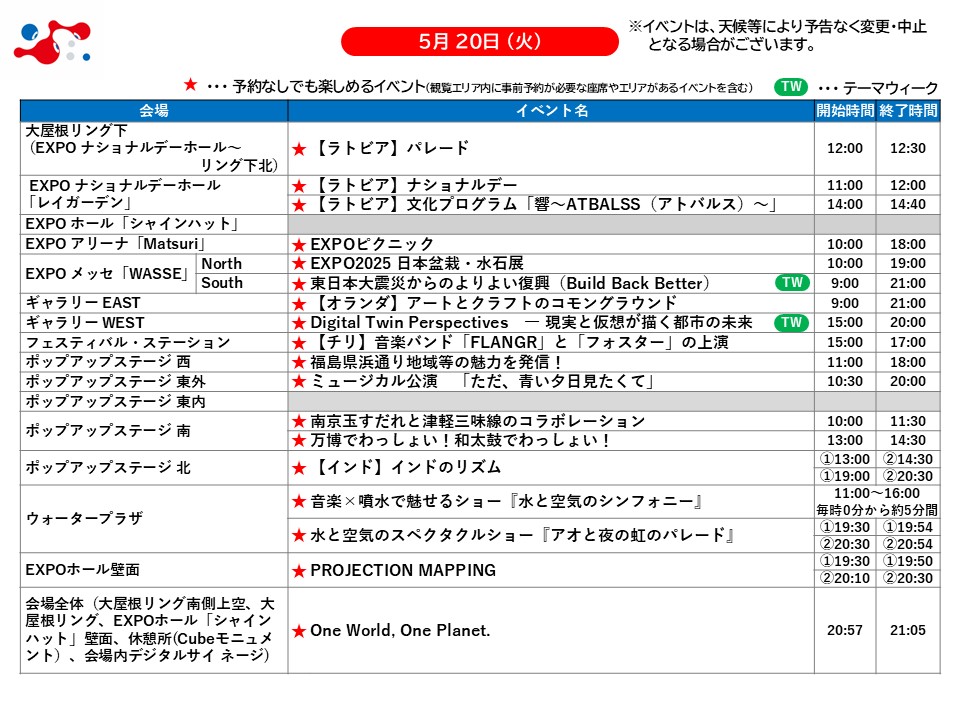The width and height of the screenshot is (960, 720).
Task: Click the star beside One World, One Planet.
Action: (299, 631)
